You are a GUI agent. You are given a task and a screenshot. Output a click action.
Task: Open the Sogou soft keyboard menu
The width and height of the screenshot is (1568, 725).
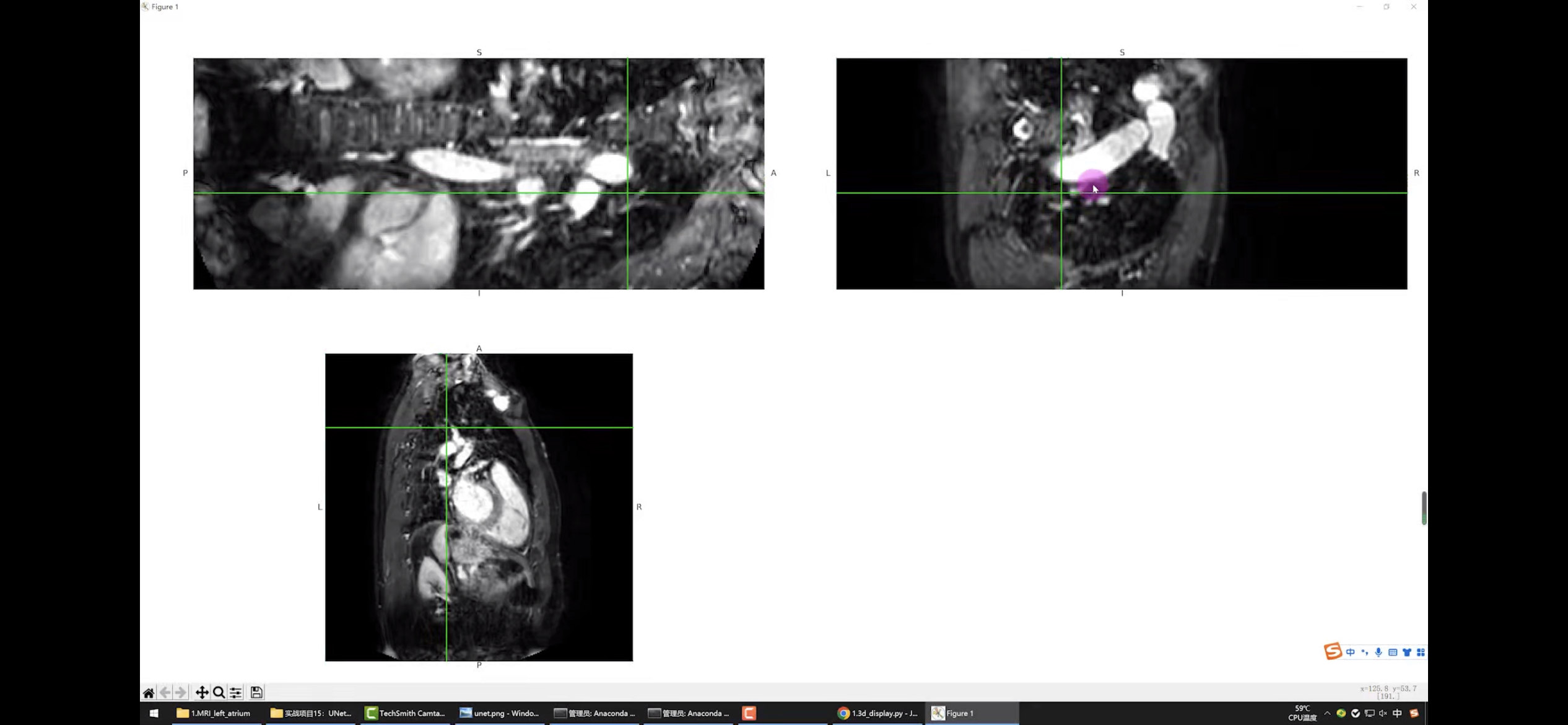[x=1393, y=652]
